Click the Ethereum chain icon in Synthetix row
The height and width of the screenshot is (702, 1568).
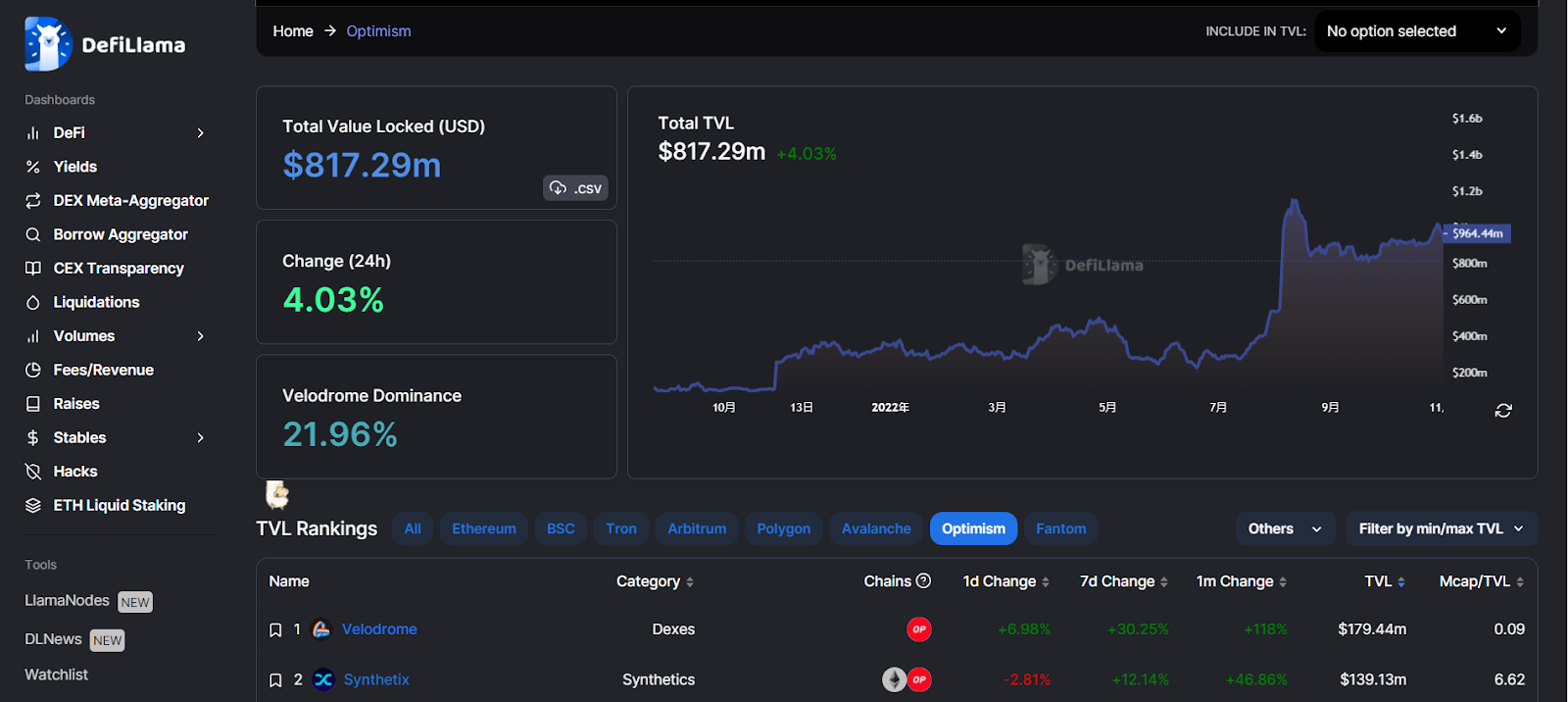[x=894, y=679]
